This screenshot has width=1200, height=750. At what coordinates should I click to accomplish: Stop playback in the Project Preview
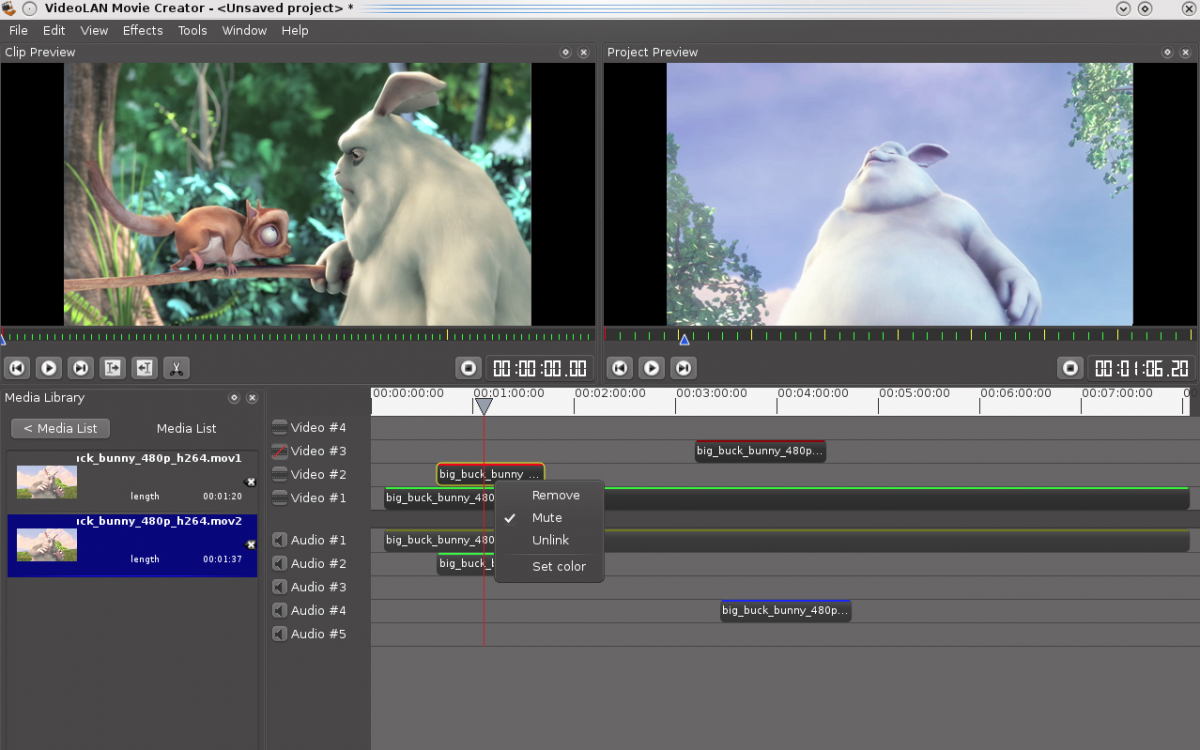(1070, 368)
